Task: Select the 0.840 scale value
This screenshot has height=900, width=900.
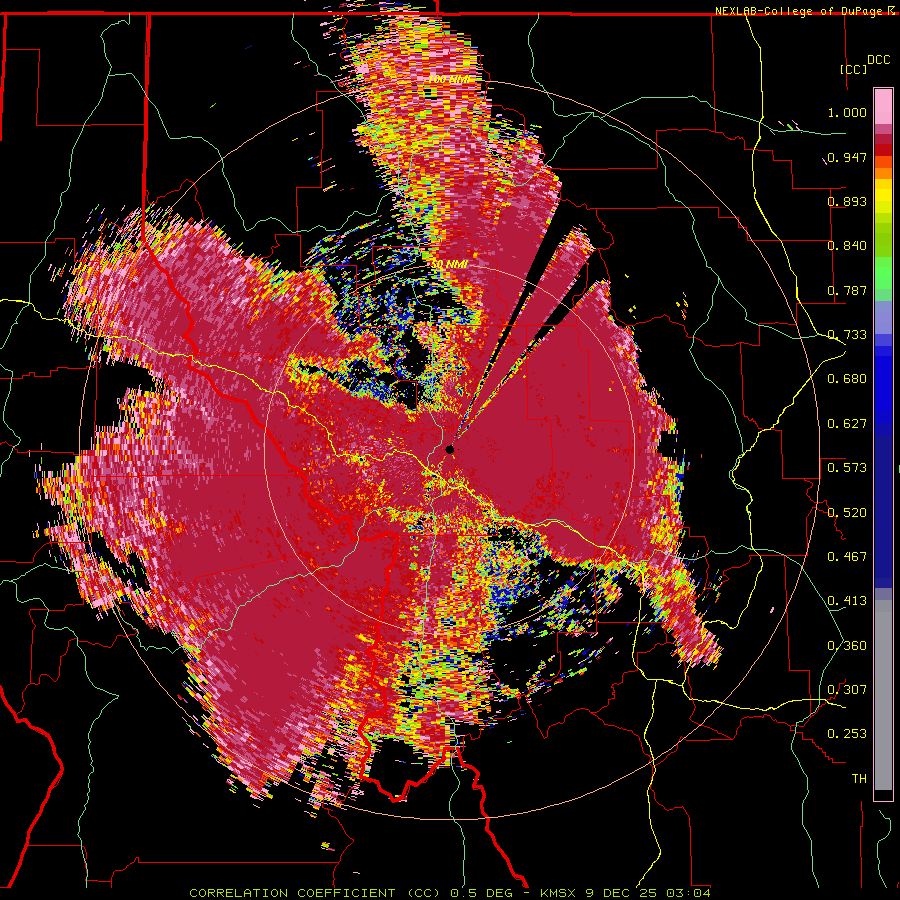Action: (847, 246)
